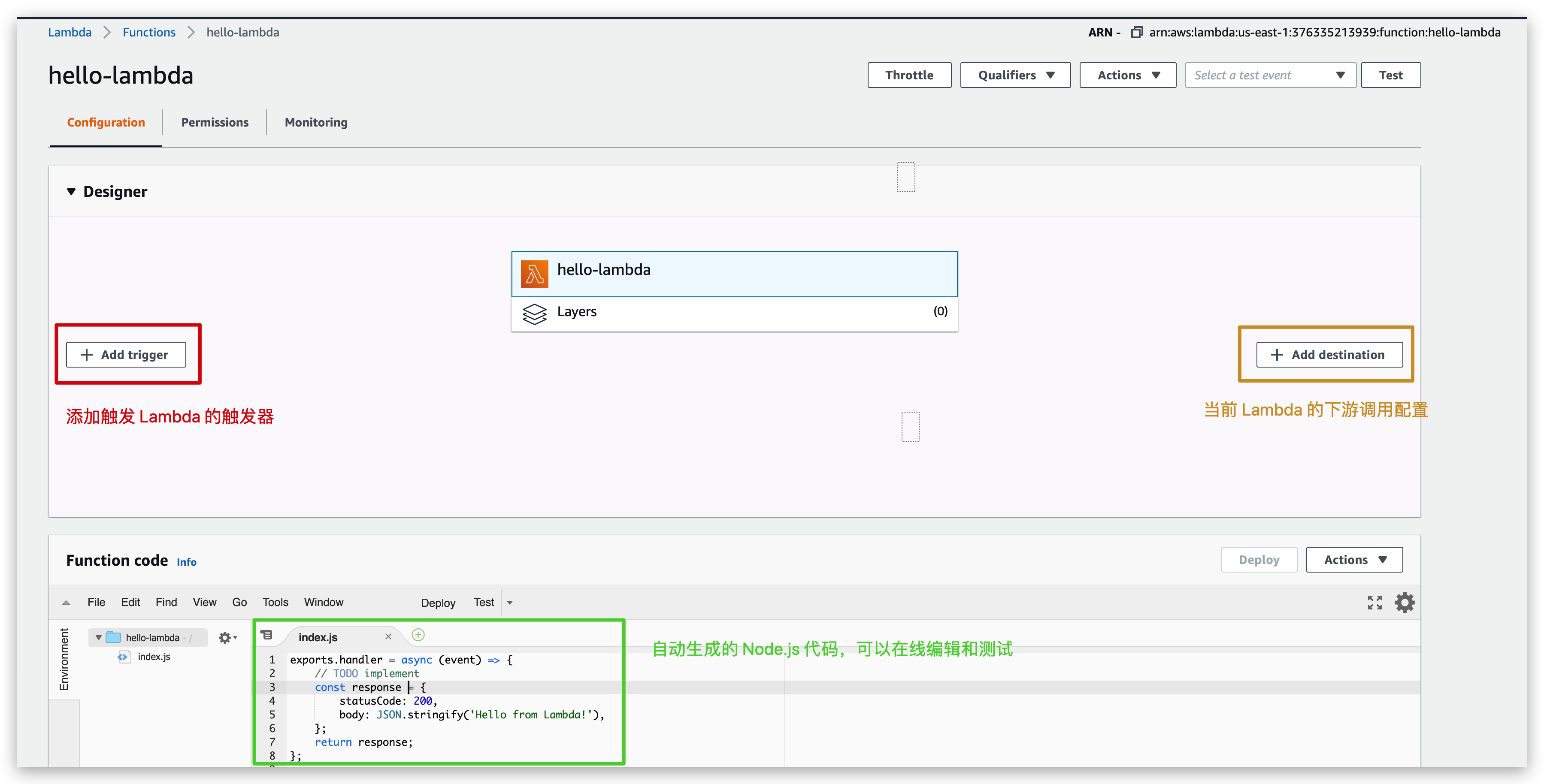The height and width of the screenshot is (784, 1544).
Task: Click the 'return response;' code line
Action: coord(364,742)
